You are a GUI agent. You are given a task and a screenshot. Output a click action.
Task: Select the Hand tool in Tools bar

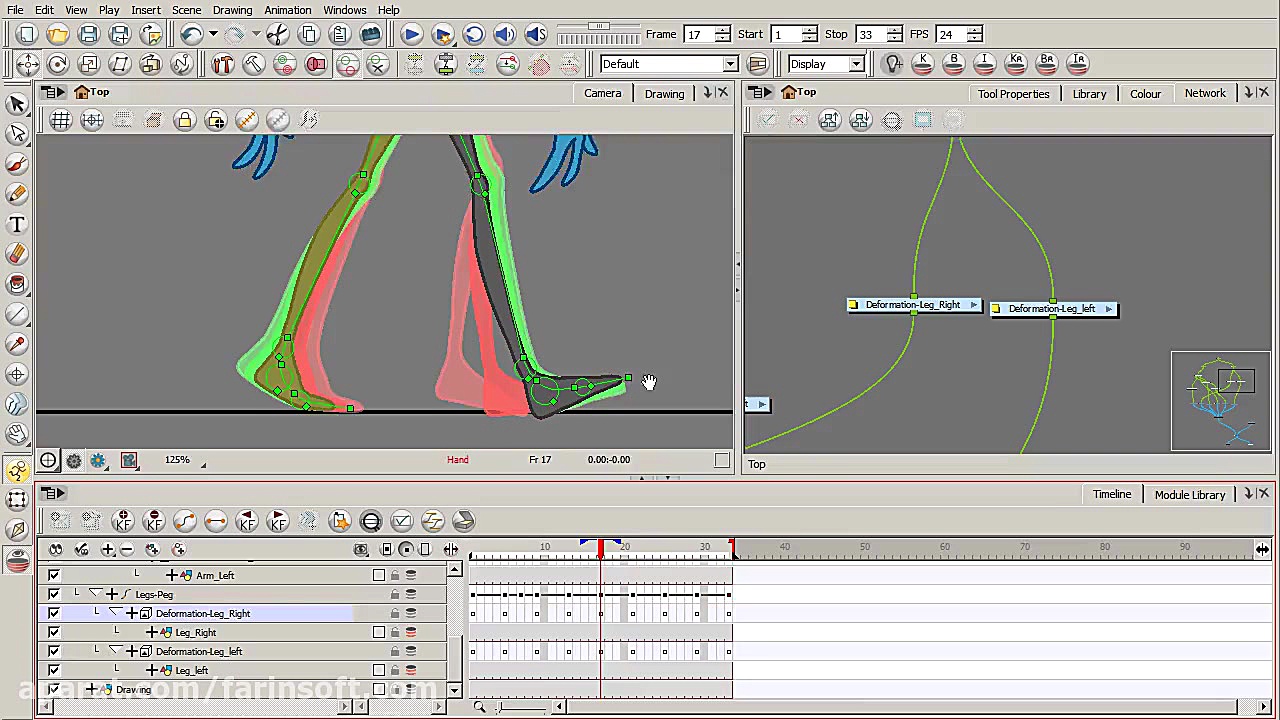point(17,434)
